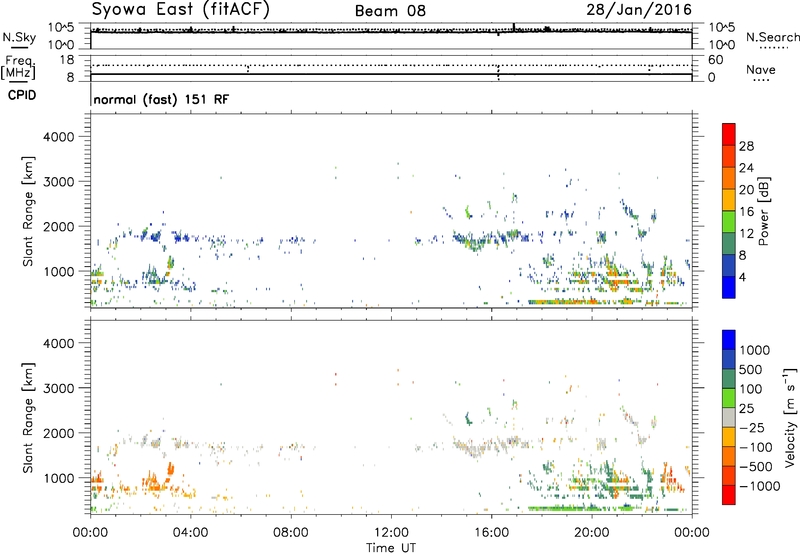Viewport: 800px width, 554px height.
Task: Click the '4' tick on the power colorbar
Action: point(742,277)
